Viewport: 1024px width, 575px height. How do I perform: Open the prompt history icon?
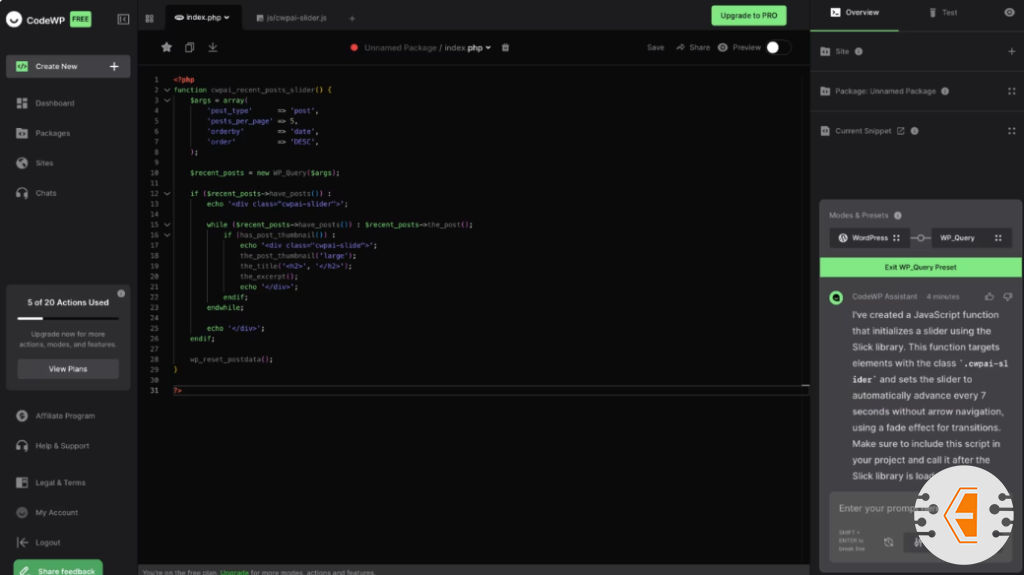pos(888,542)
